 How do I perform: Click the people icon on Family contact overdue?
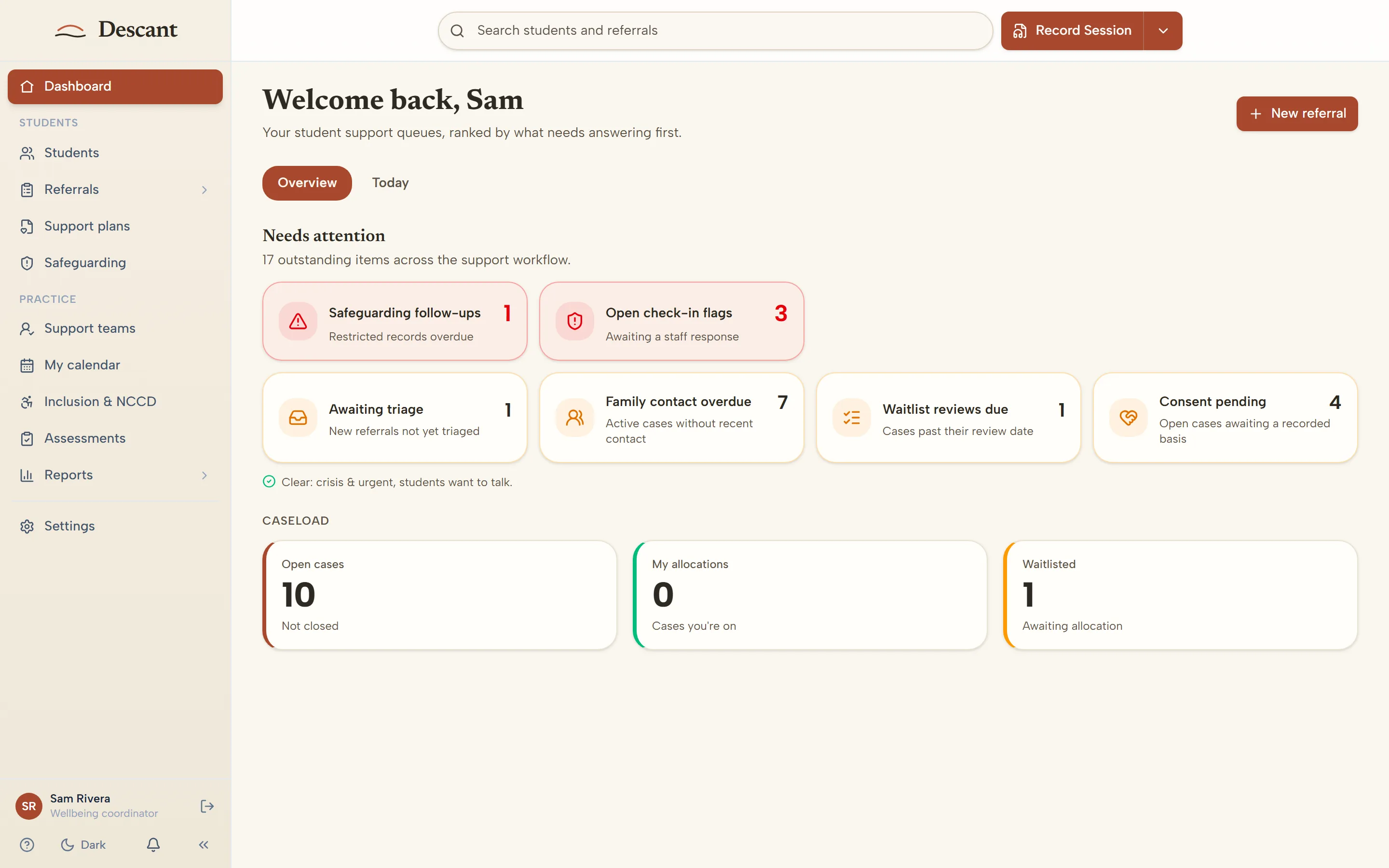(574, 418)
